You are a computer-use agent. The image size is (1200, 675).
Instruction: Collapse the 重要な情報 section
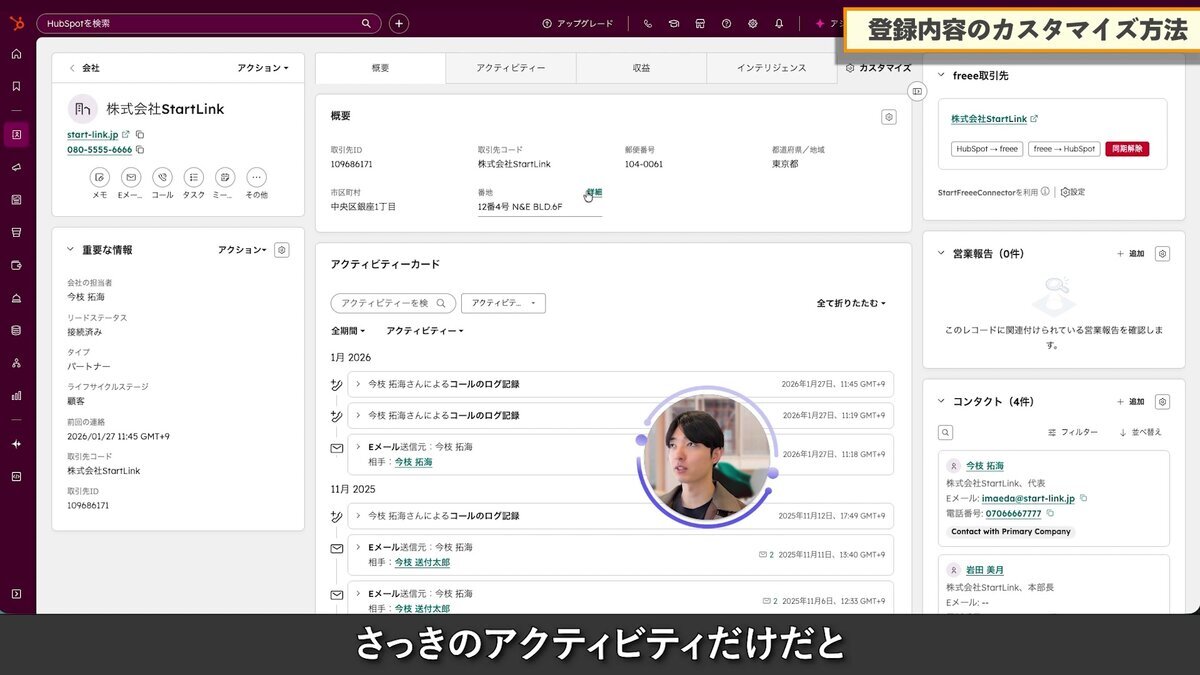pos(69,249)
